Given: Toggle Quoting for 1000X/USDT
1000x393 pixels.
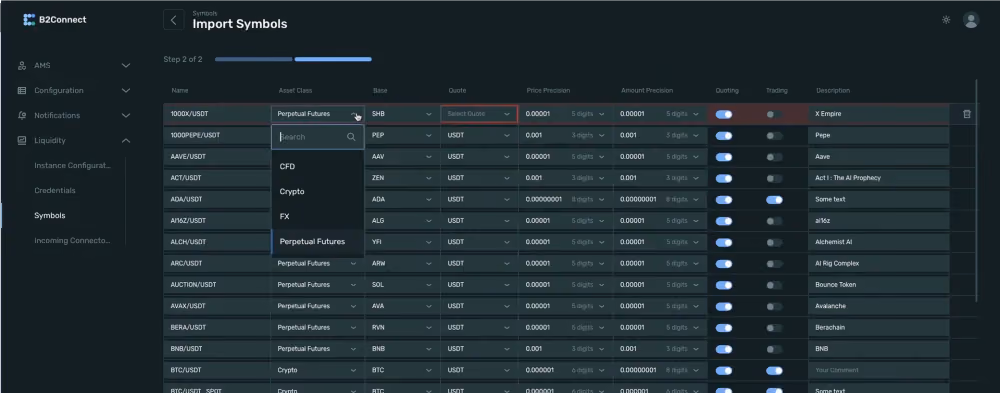Looking at the screenshot, I should [724, 114].
